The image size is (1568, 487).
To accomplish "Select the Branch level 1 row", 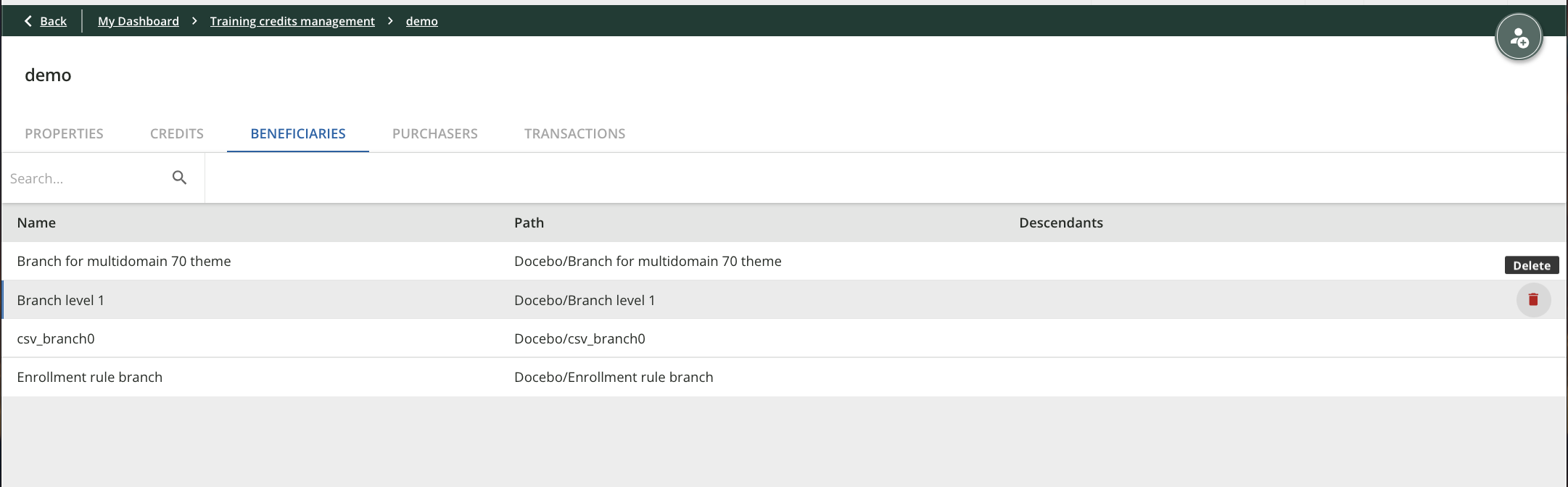I will pyautogui.click(x=61, y=300).
